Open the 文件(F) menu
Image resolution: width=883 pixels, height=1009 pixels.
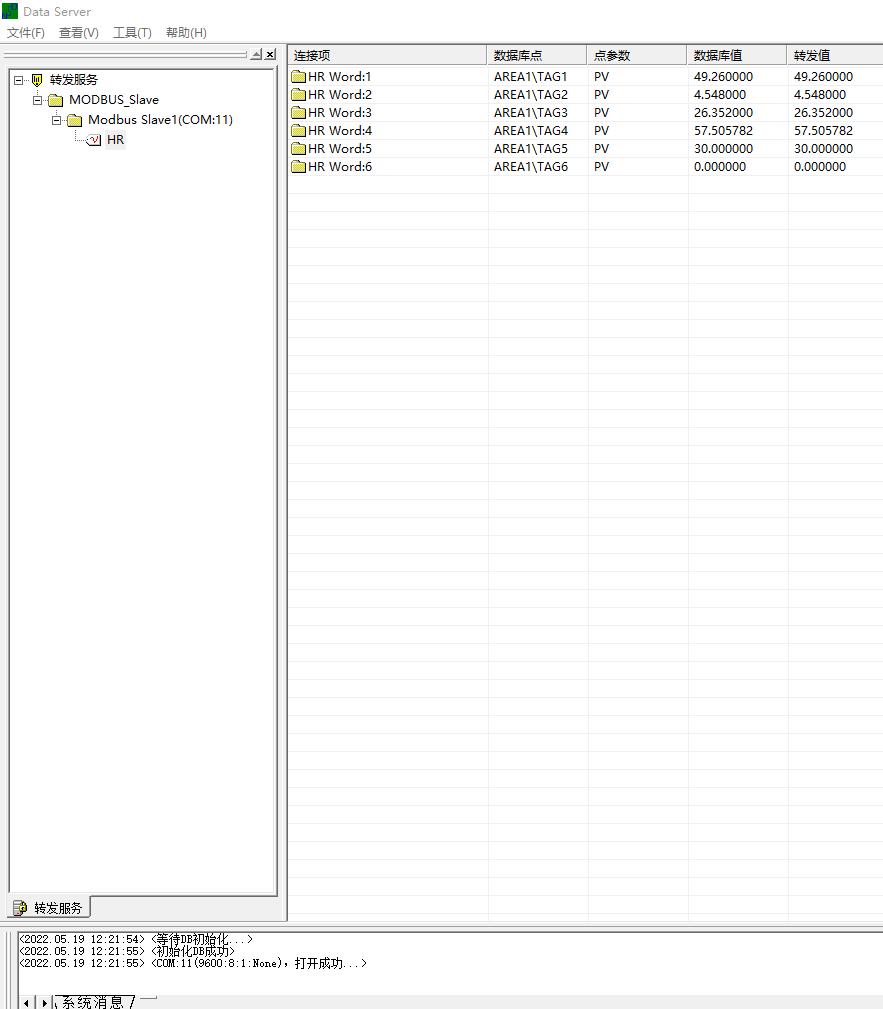(26, 32)
